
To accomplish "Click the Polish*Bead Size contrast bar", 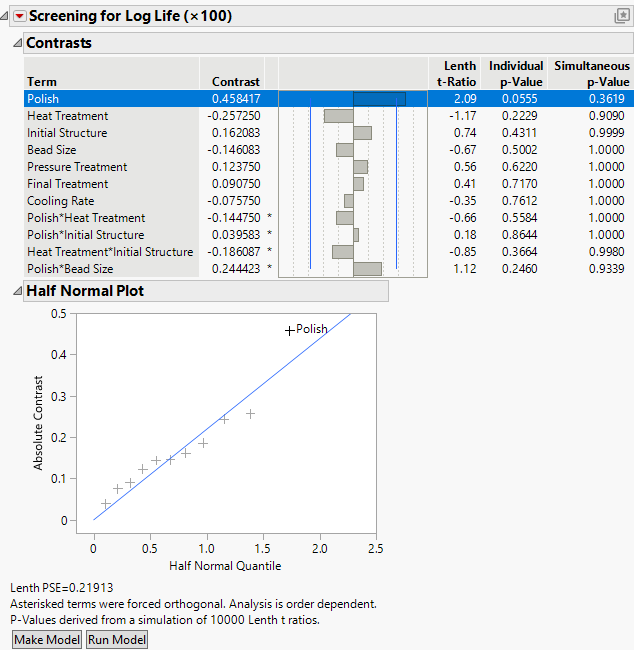I will tap(367, 269).
